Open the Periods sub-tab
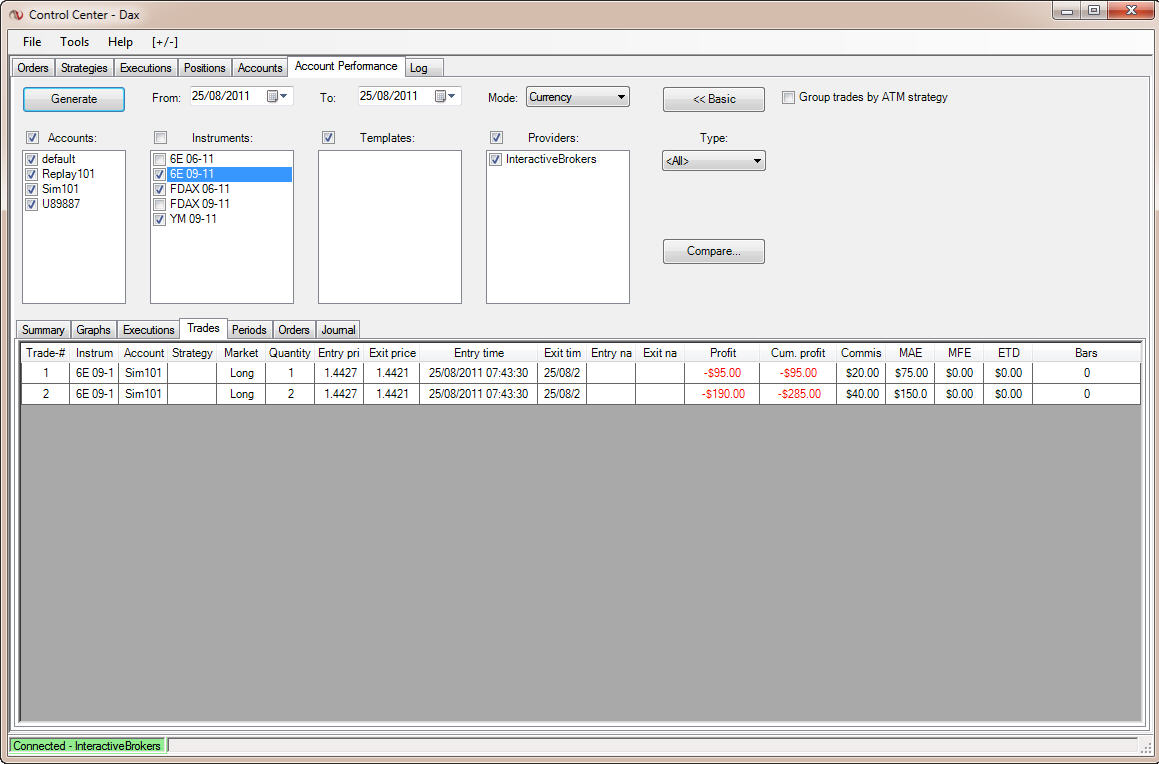This screenshot has height=764, width=1159. (249, 330)
